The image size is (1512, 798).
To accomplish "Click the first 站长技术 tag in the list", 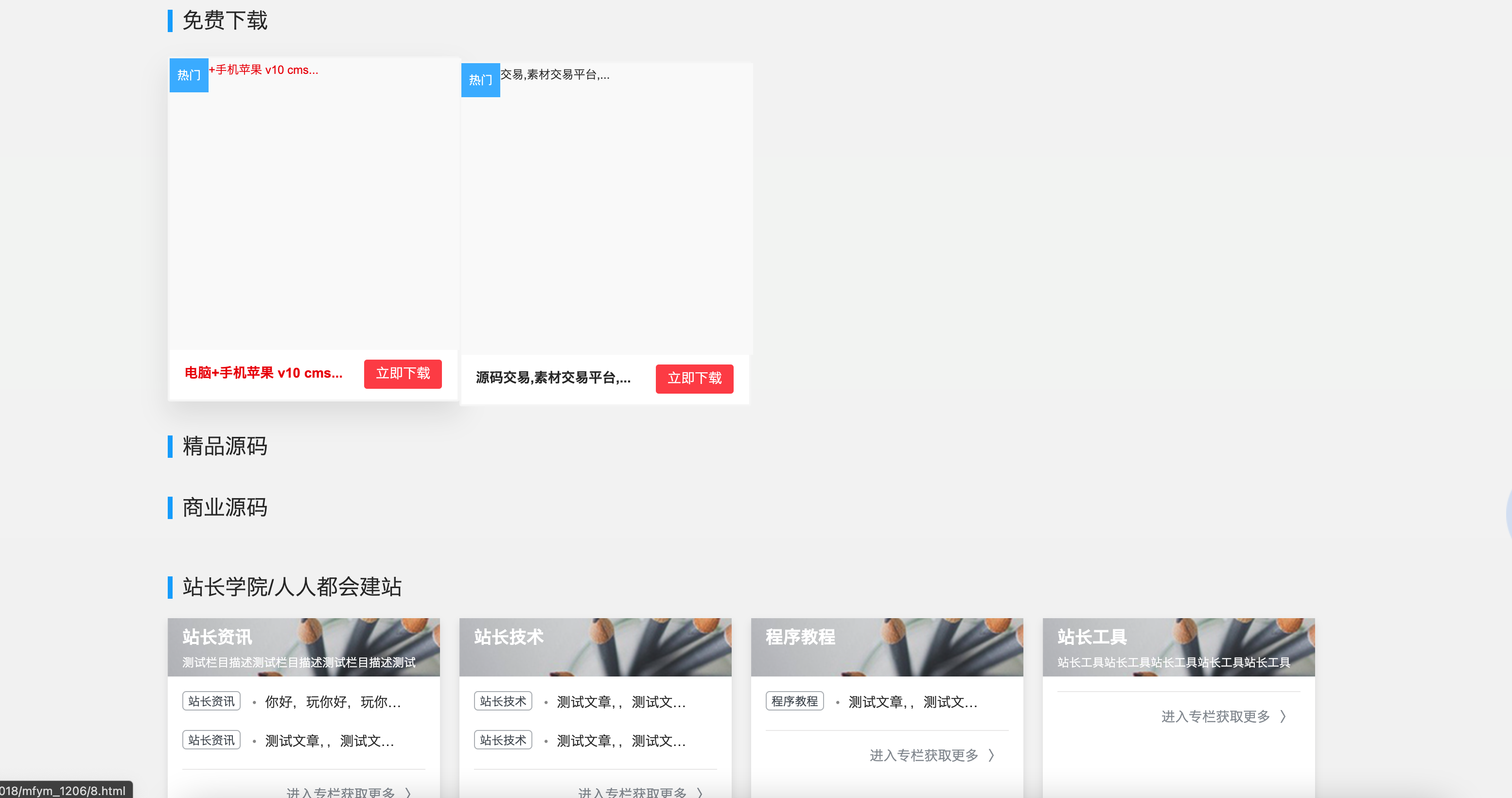I will pos(503,701).
